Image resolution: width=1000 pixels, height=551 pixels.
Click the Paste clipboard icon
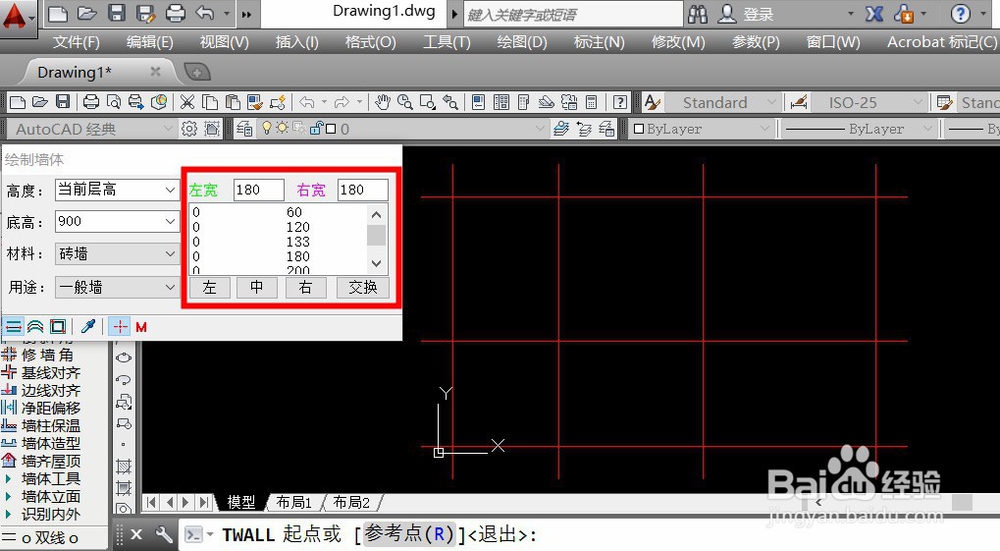[x=233, y=102]
